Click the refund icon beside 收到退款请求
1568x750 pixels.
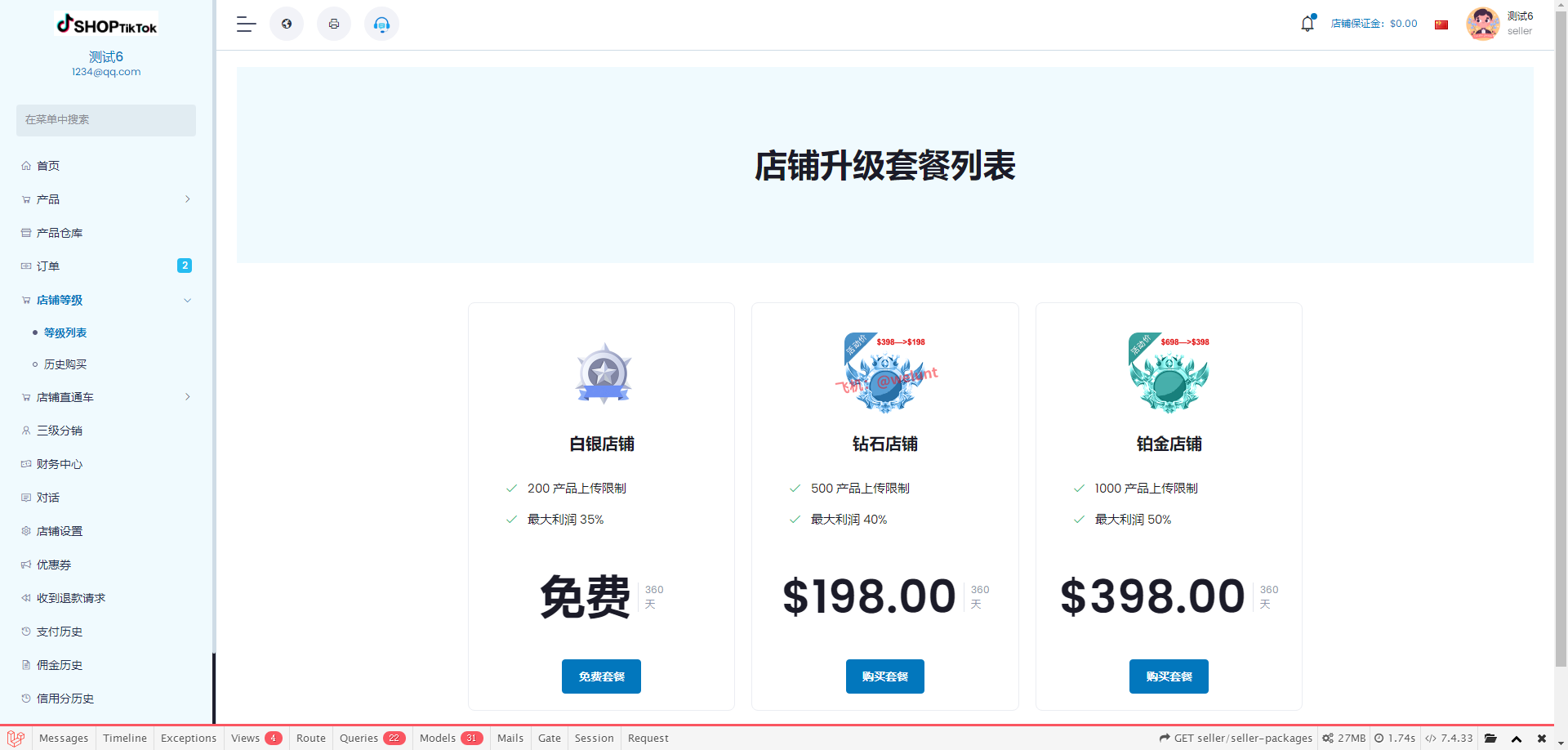[26, 598]
